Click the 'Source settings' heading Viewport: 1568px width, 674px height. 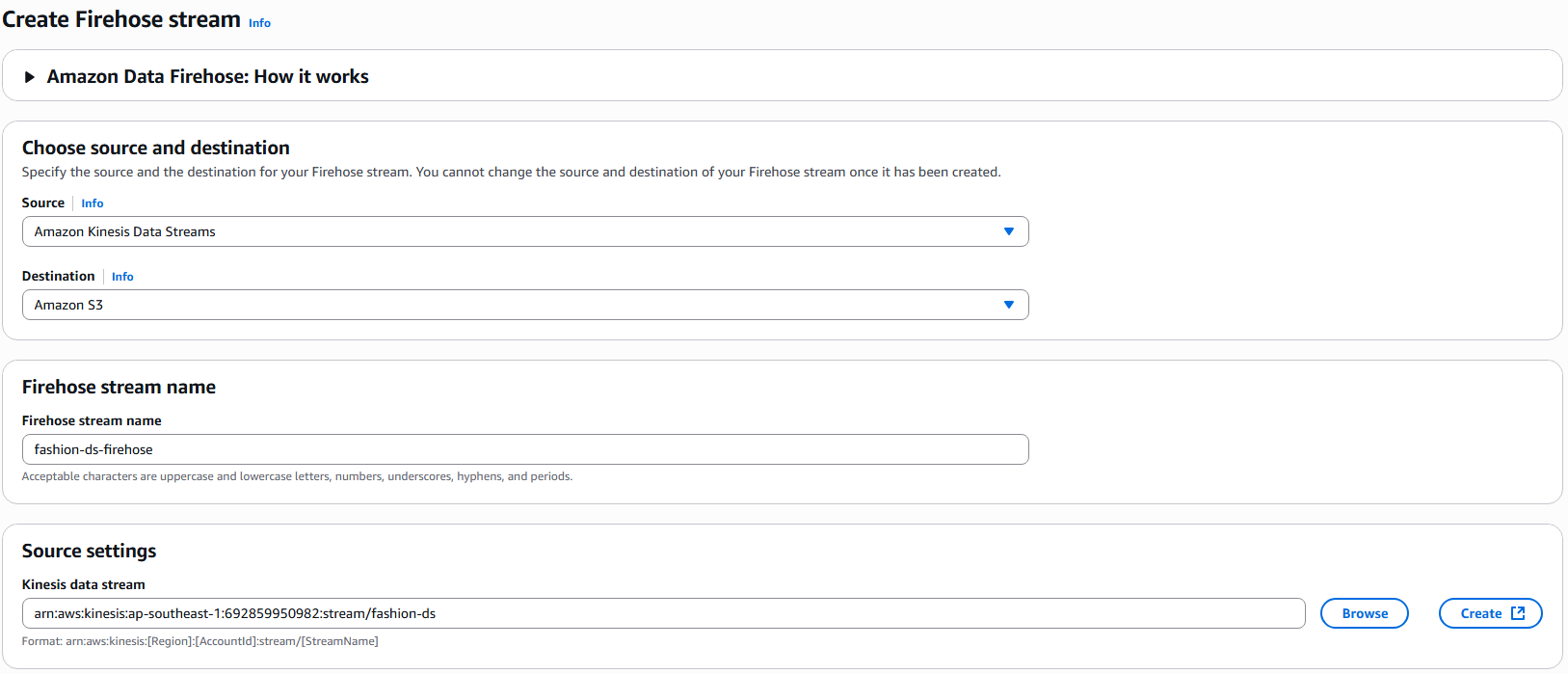pos(90,551)
